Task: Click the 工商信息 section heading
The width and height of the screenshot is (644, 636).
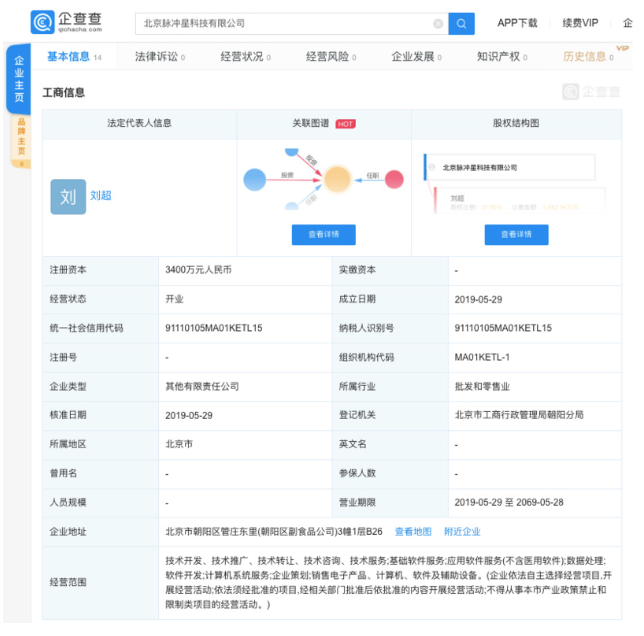Action: click(x=64, y=93)
